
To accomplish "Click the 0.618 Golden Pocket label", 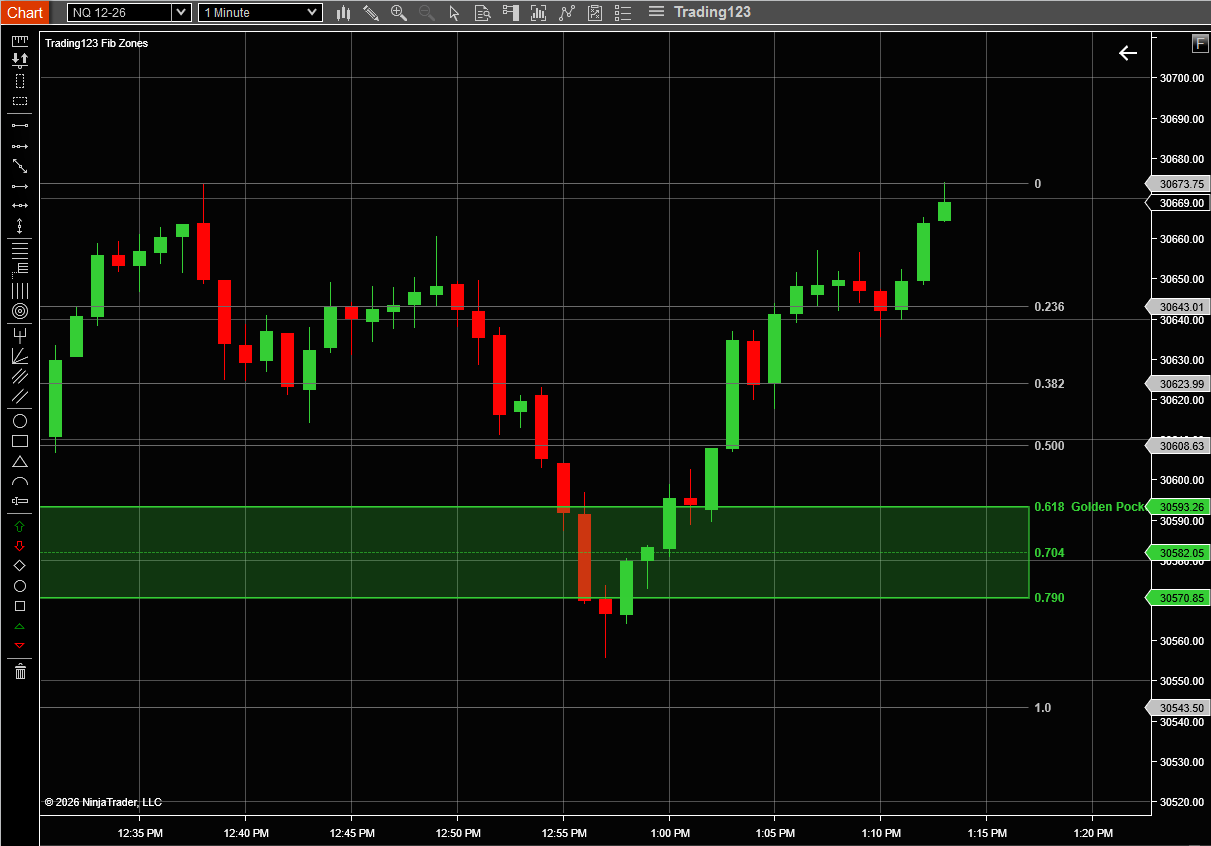I will (x=1090, y=507).
